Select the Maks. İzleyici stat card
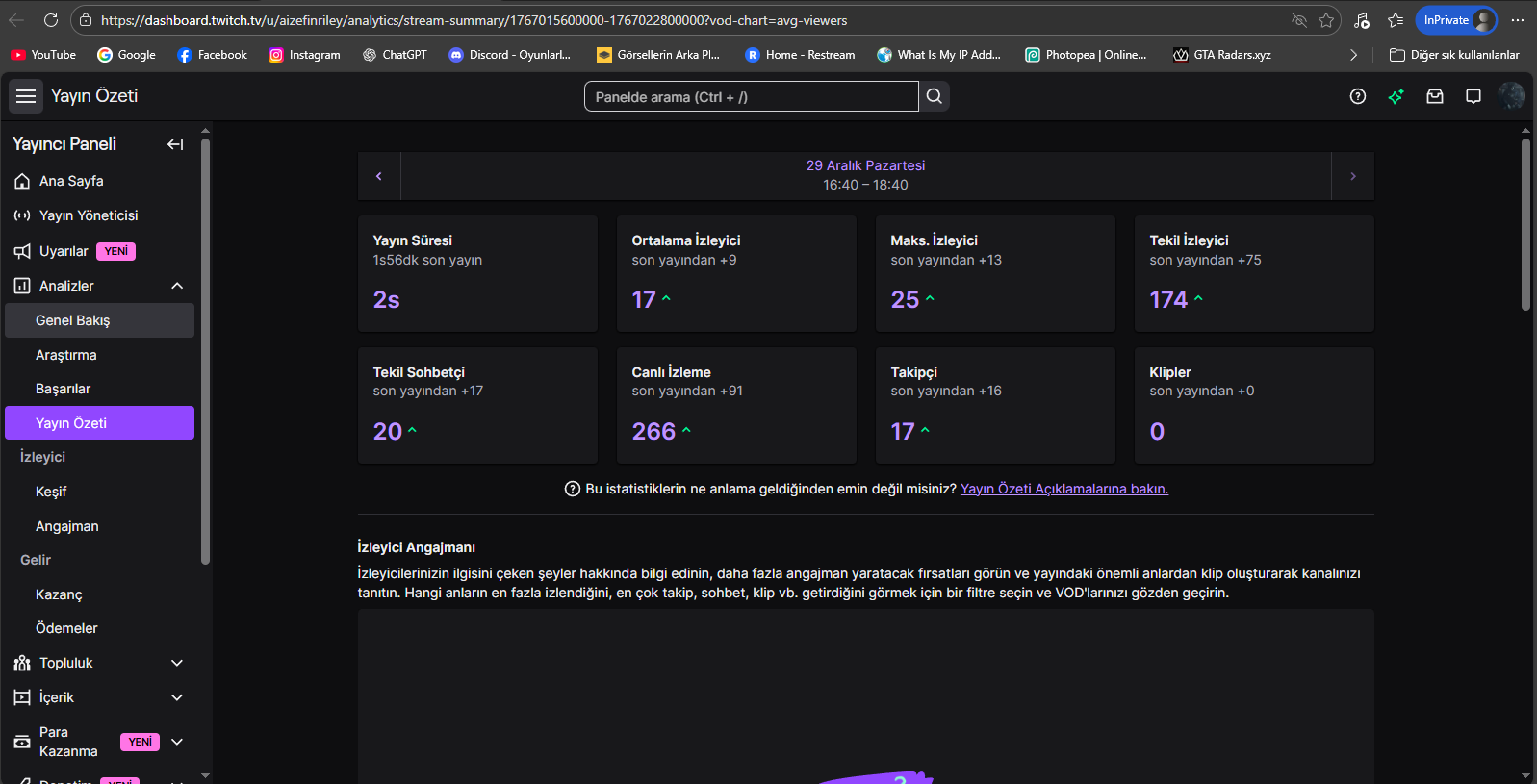 click(x=995, y=273)
